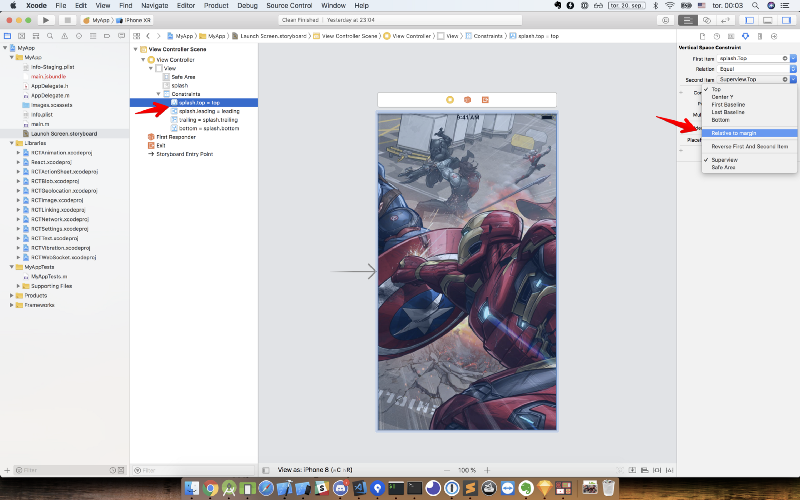Zoom out the canvas with minus
Screen dimensions: 800x500
pyautogui.click(x=447, y=470)
